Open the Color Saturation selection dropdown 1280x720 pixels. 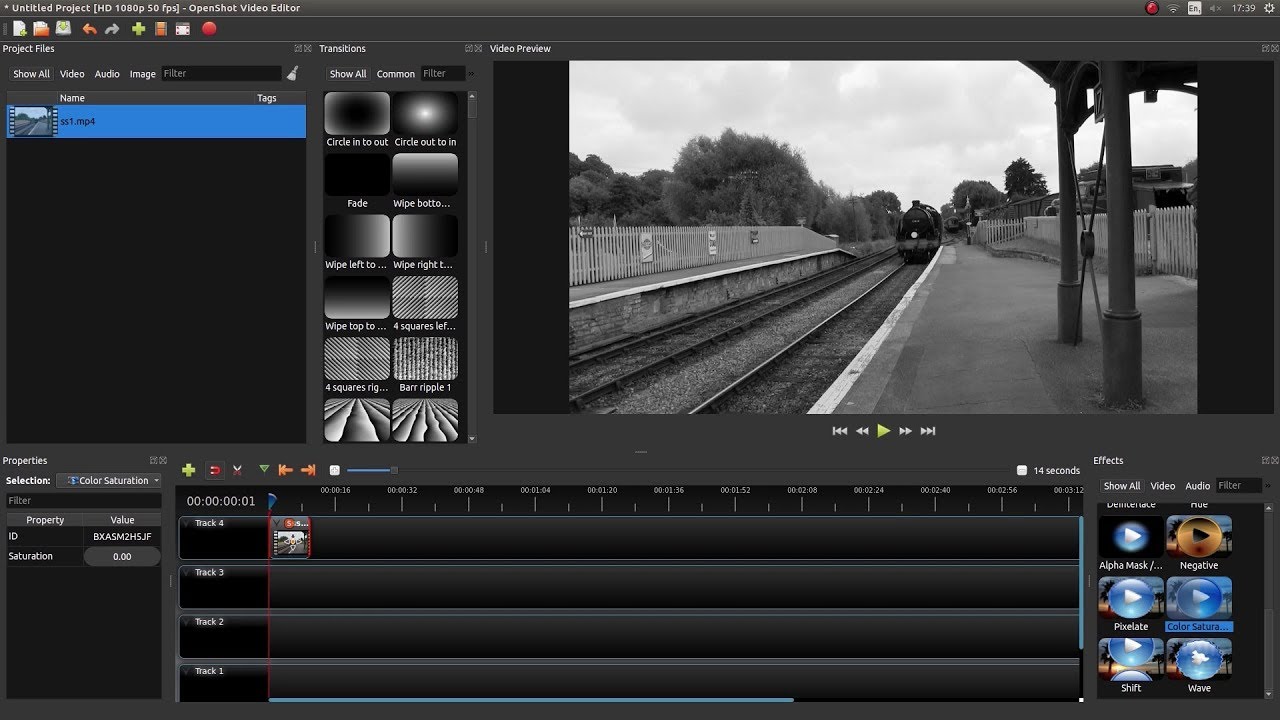(x=109, y=481)
